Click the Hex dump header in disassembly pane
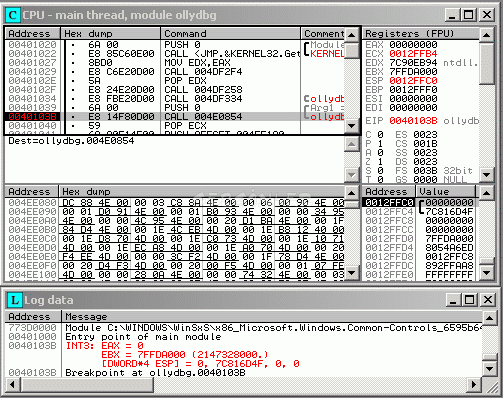 coord(111,34)
